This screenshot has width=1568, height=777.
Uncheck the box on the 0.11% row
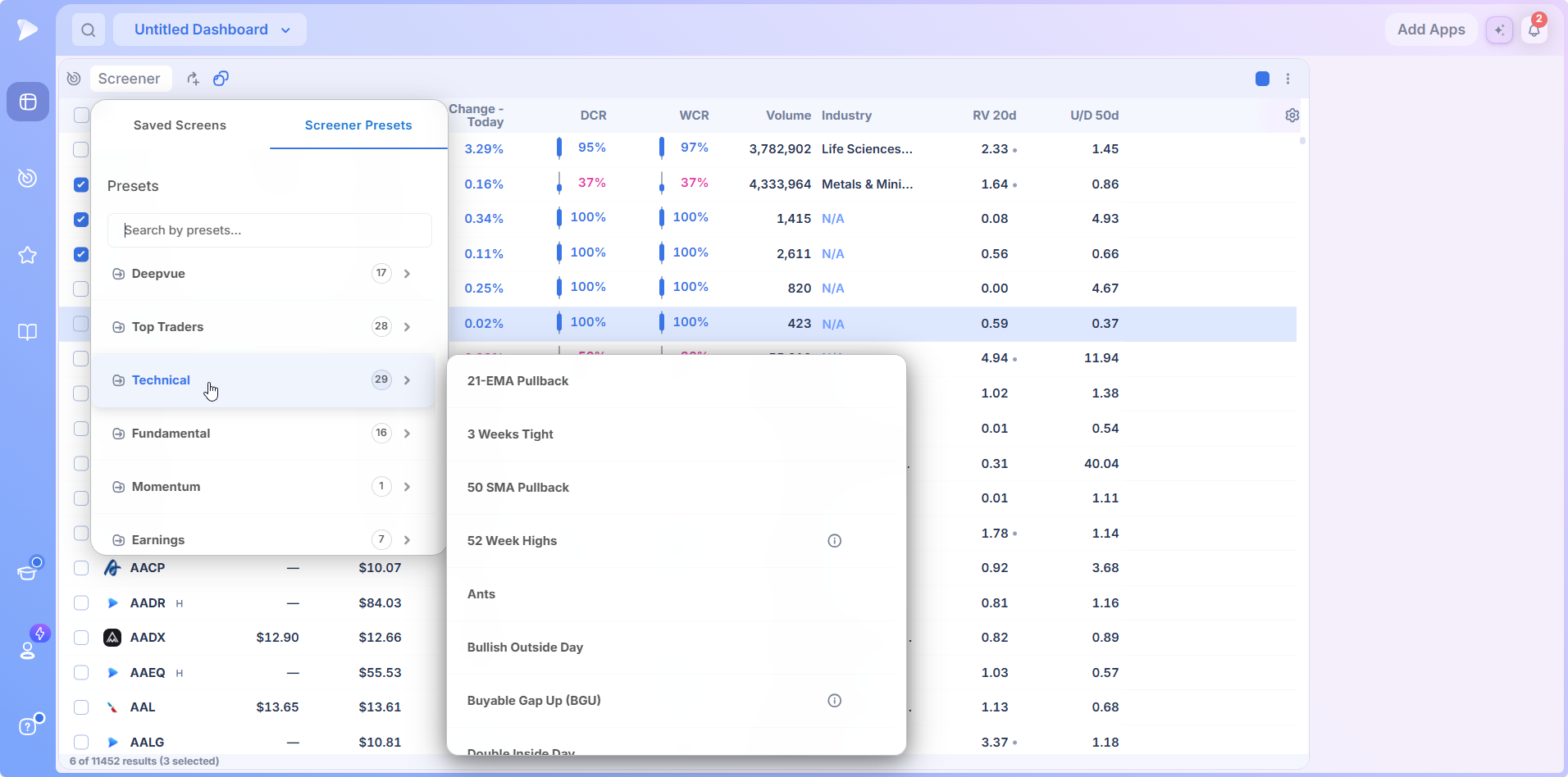81,254
